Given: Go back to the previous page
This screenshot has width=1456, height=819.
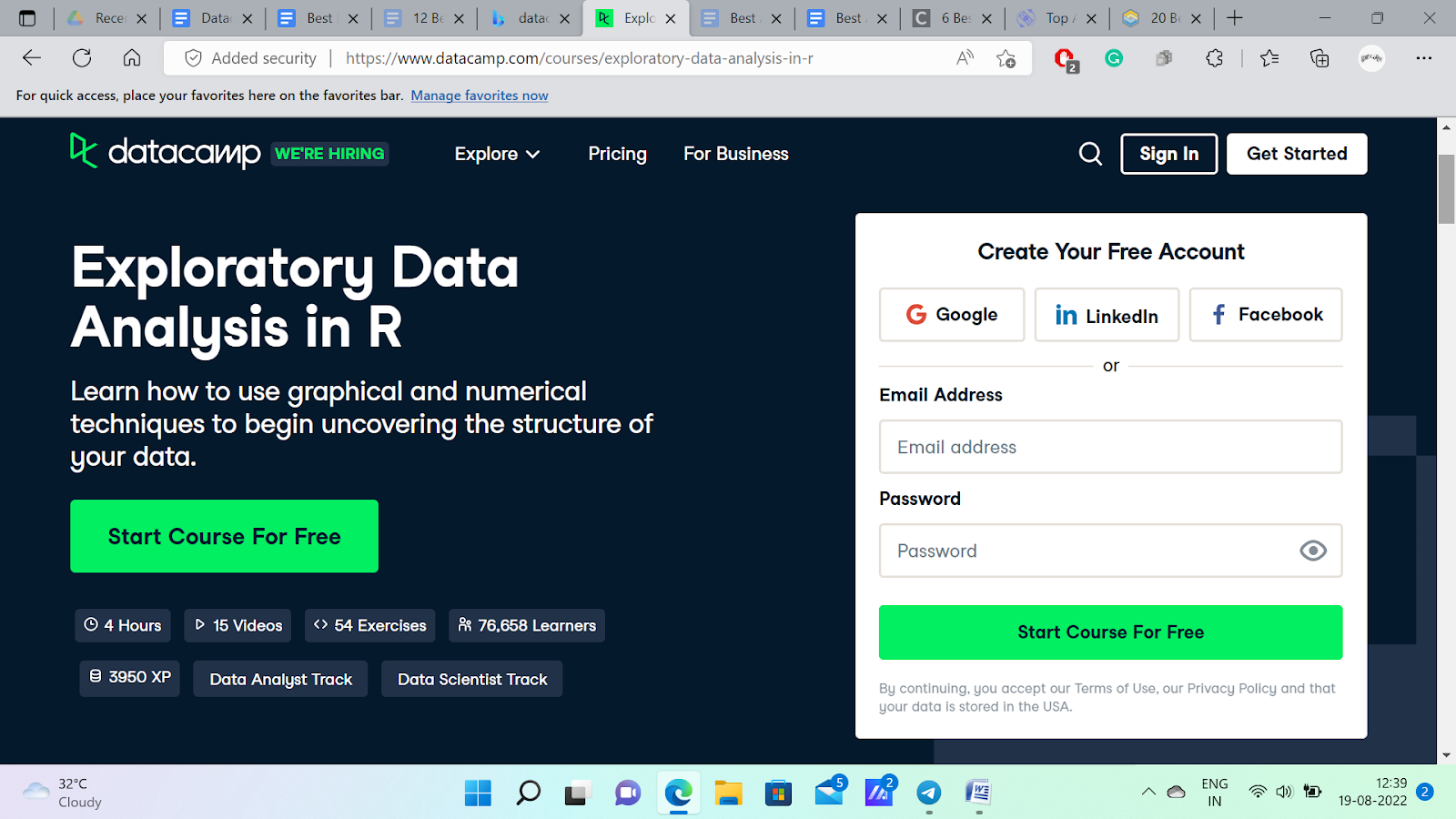Looking at the screenshot, I should pyautogui.click(x=32, y=58).
